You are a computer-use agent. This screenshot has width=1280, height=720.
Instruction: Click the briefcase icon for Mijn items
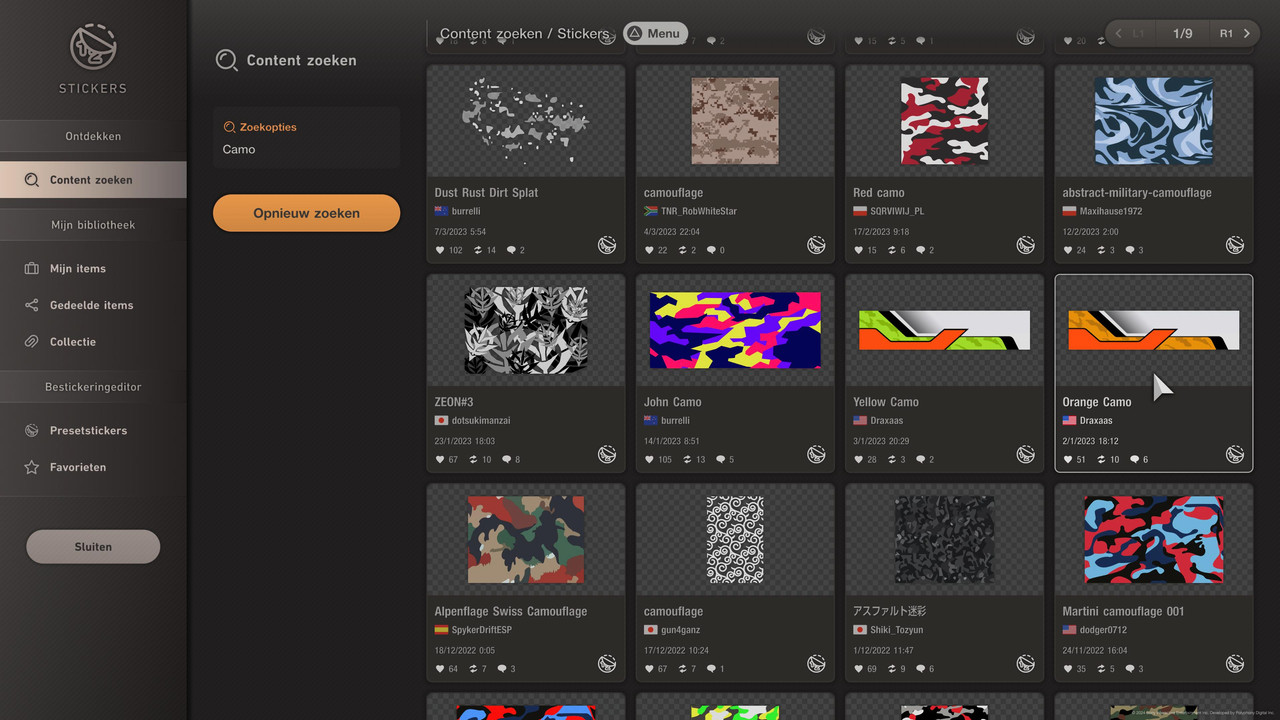(x=31, y=268)
